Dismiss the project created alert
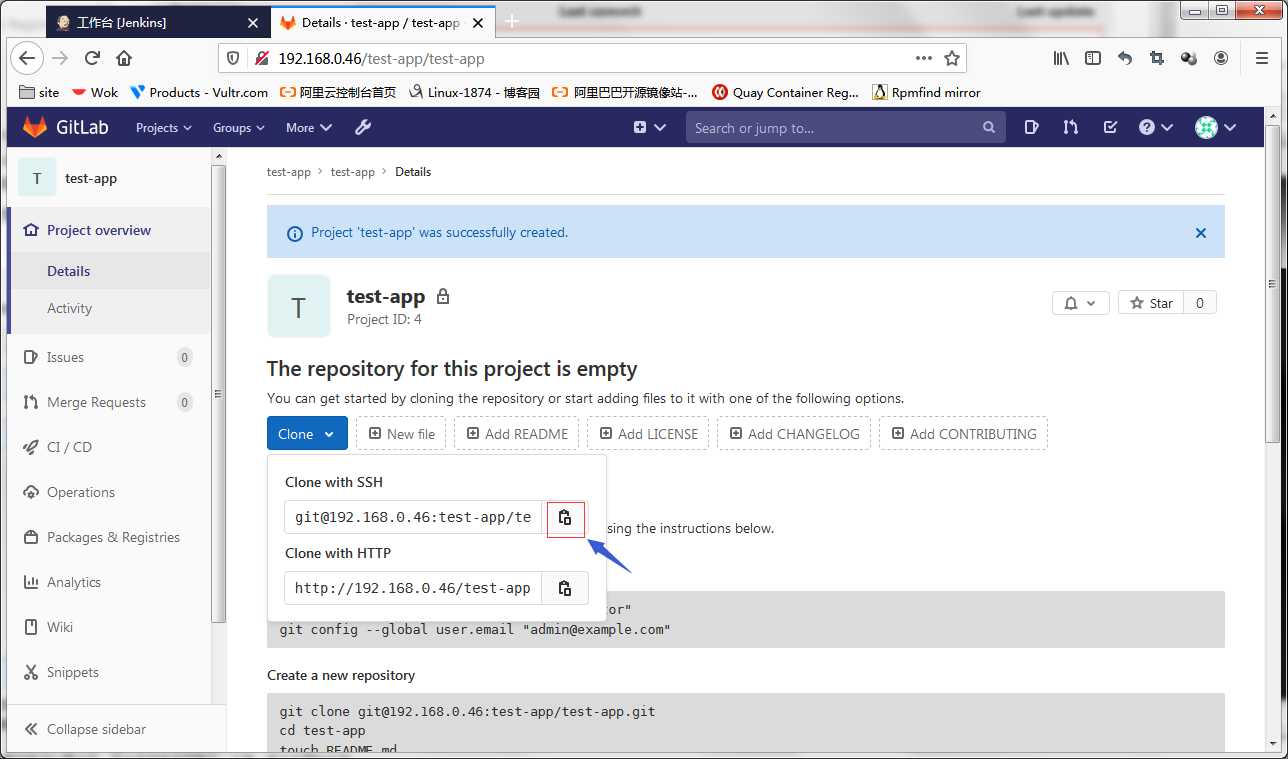 pyautogui.click(x=1201, y=233)
